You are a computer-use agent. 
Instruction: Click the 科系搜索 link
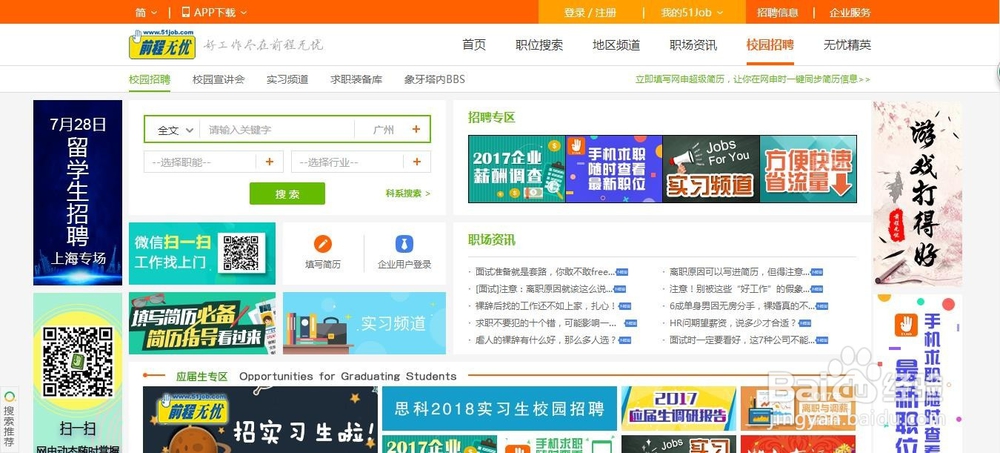click(x=408, y=193)
